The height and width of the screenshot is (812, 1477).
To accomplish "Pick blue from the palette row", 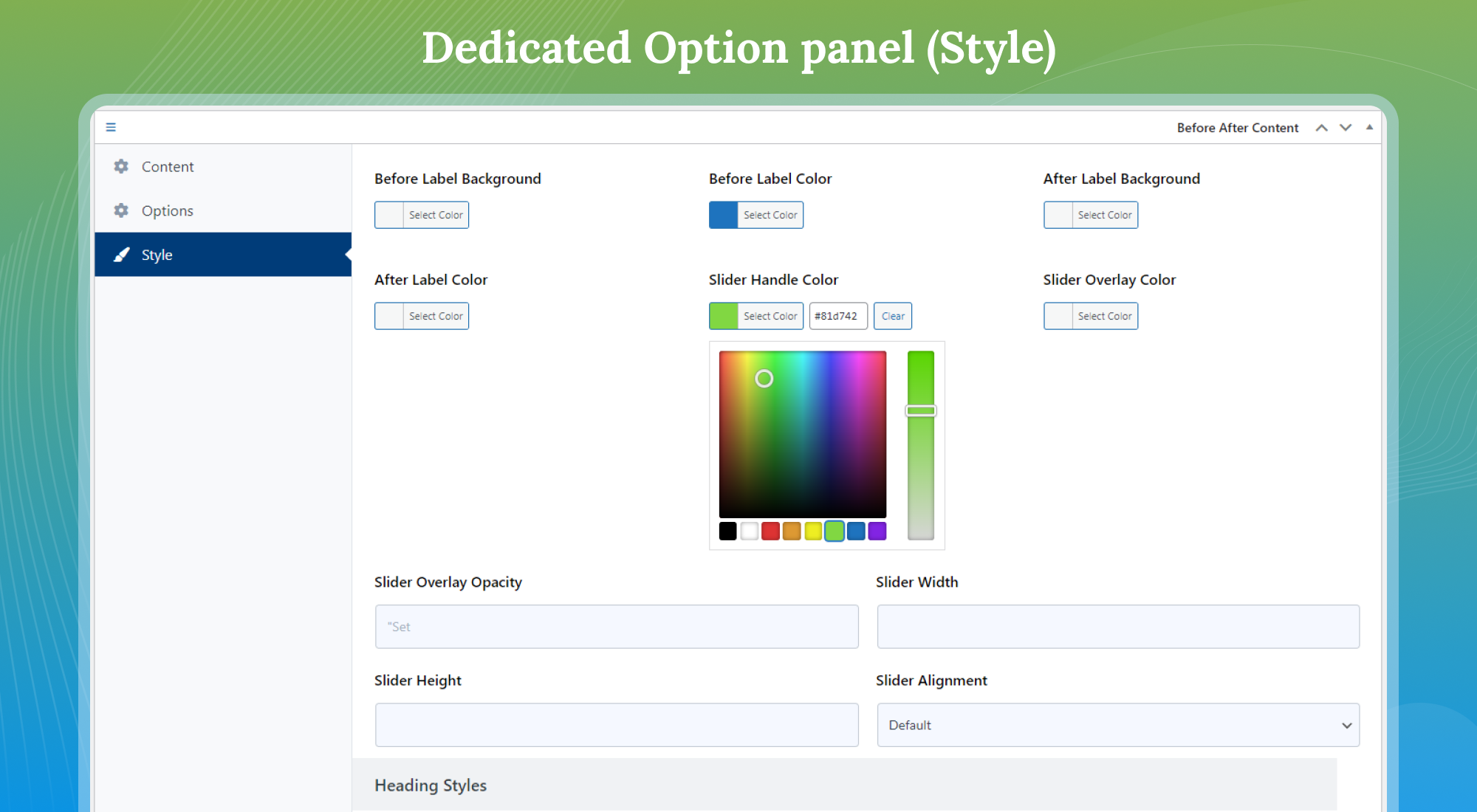I will (x=856, y=531).
